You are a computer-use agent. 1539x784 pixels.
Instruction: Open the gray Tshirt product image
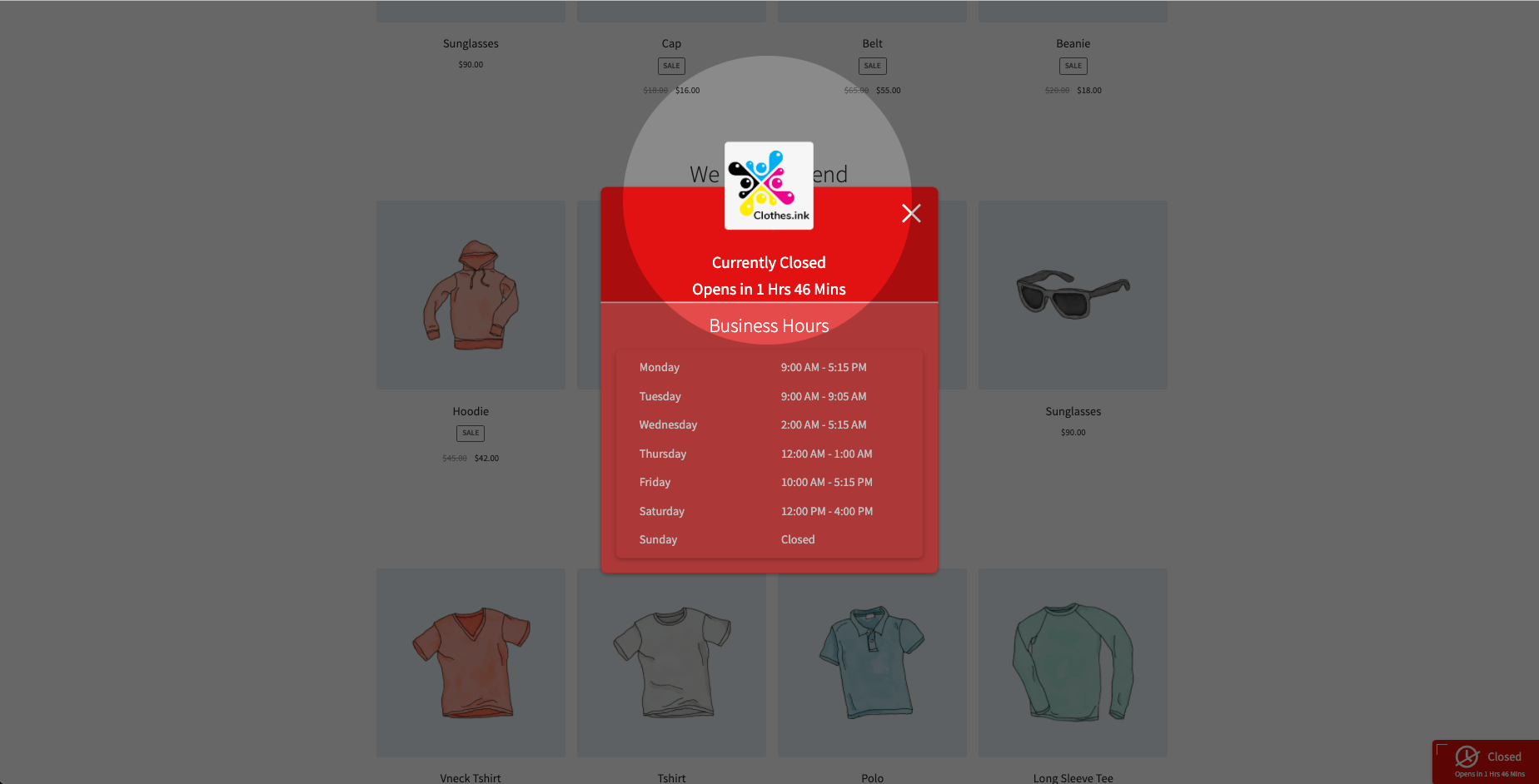click(x=671, y=662)
